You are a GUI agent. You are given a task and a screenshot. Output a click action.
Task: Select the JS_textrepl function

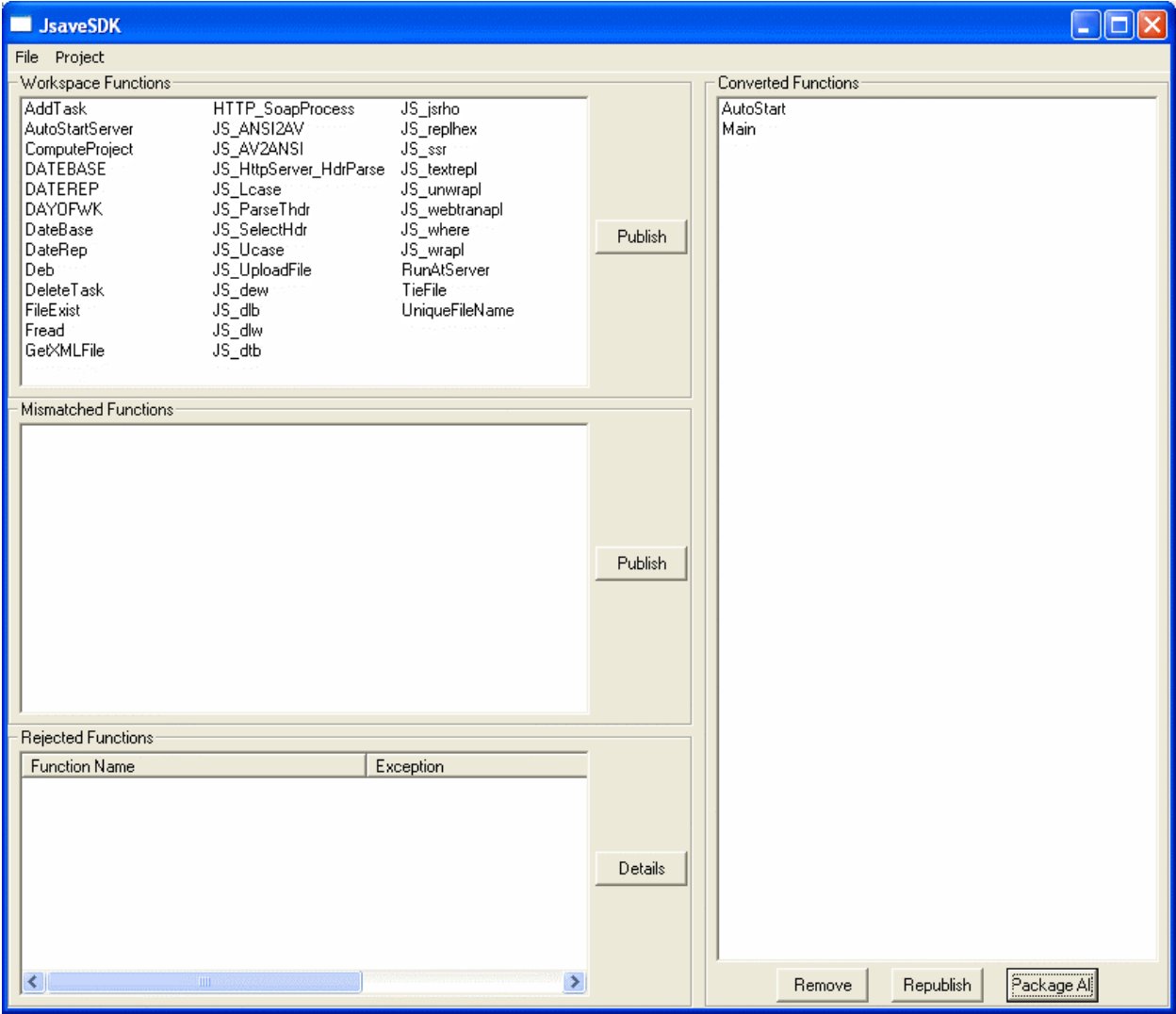coord(439,170)
